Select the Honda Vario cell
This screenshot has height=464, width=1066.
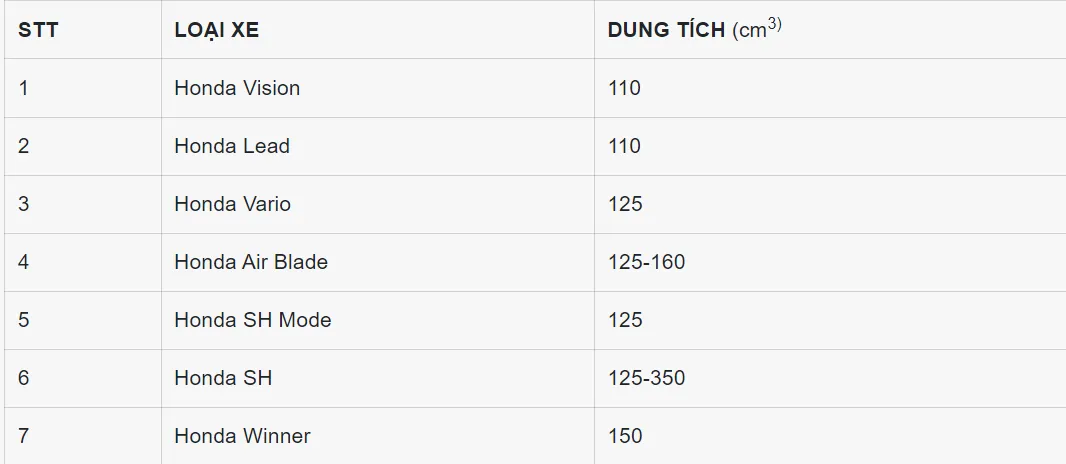point(232,204)
